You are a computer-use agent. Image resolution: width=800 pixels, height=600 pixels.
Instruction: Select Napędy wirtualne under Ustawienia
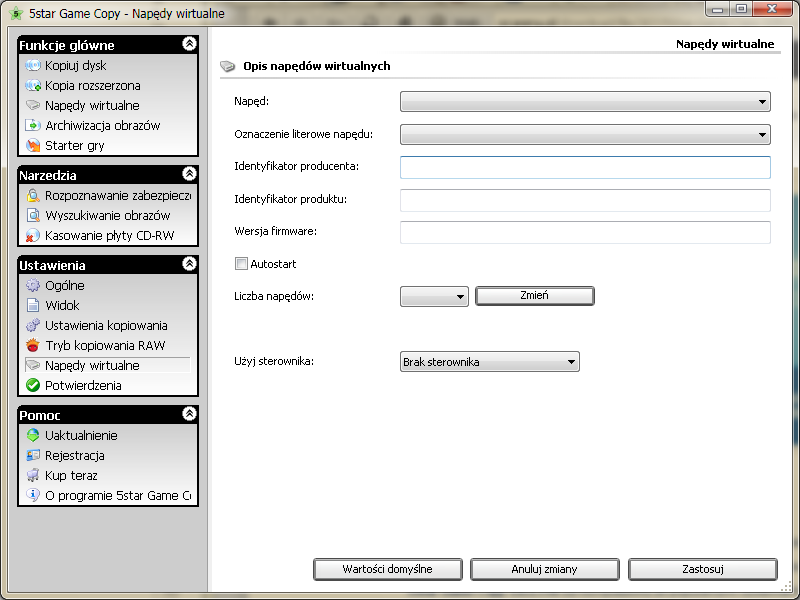107,365
